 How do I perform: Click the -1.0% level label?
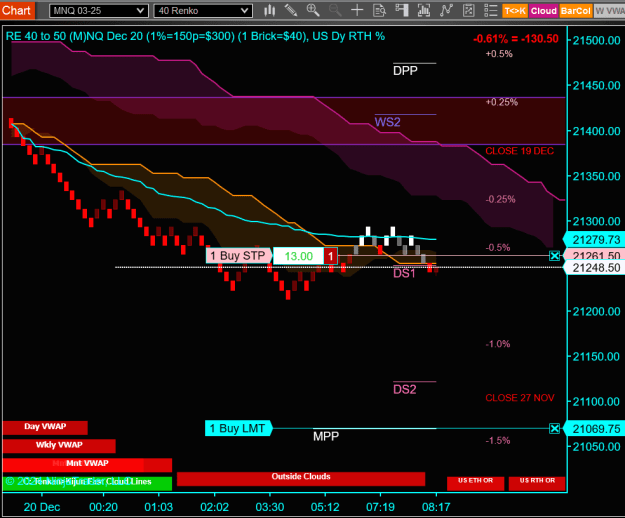tap(497, 344)
